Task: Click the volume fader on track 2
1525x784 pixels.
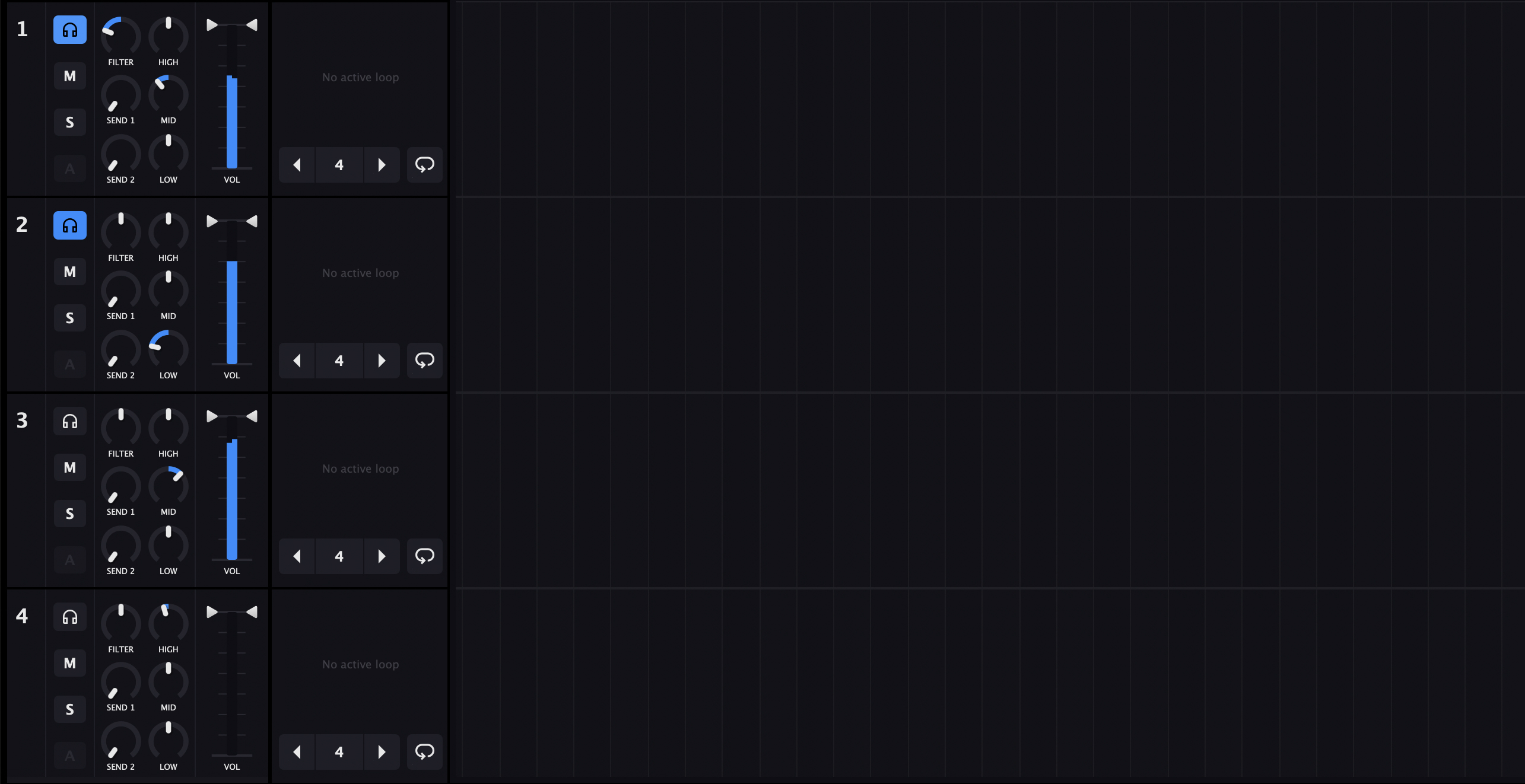Action: [x=231, y=308]
